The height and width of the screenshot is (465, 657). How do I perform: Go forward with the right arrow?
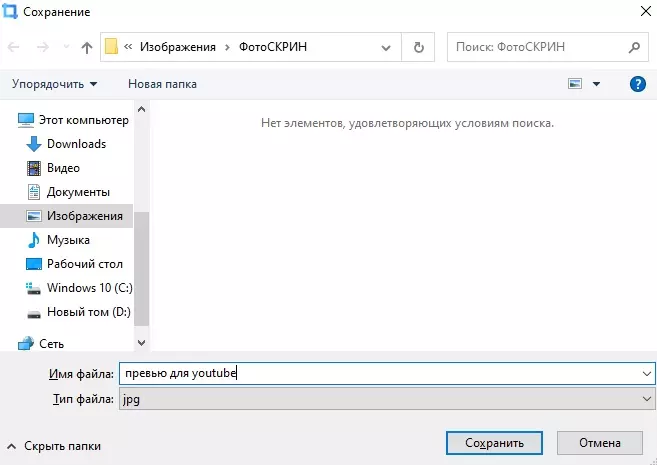[x=43, y=47]
